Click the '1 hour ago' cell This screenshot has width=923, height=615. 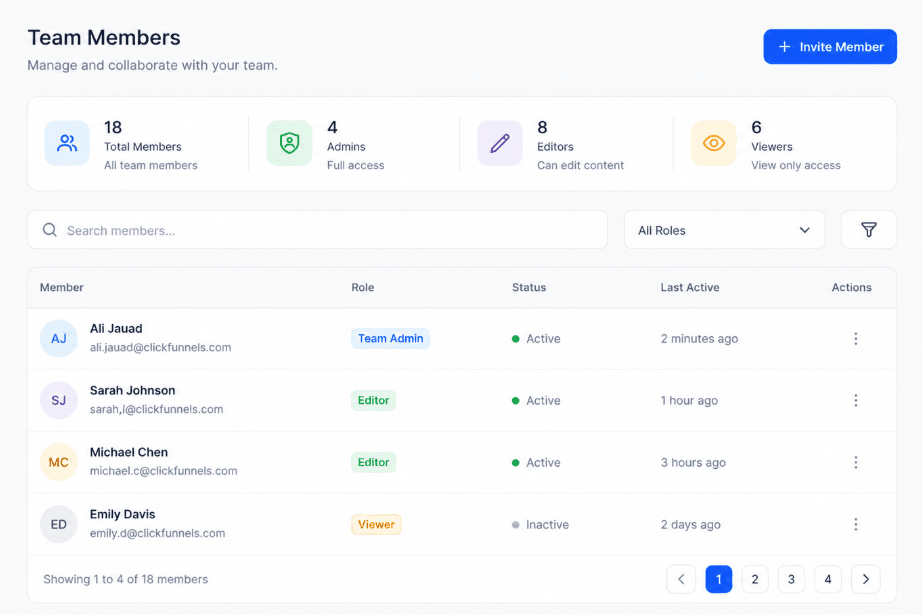(689, 400)
